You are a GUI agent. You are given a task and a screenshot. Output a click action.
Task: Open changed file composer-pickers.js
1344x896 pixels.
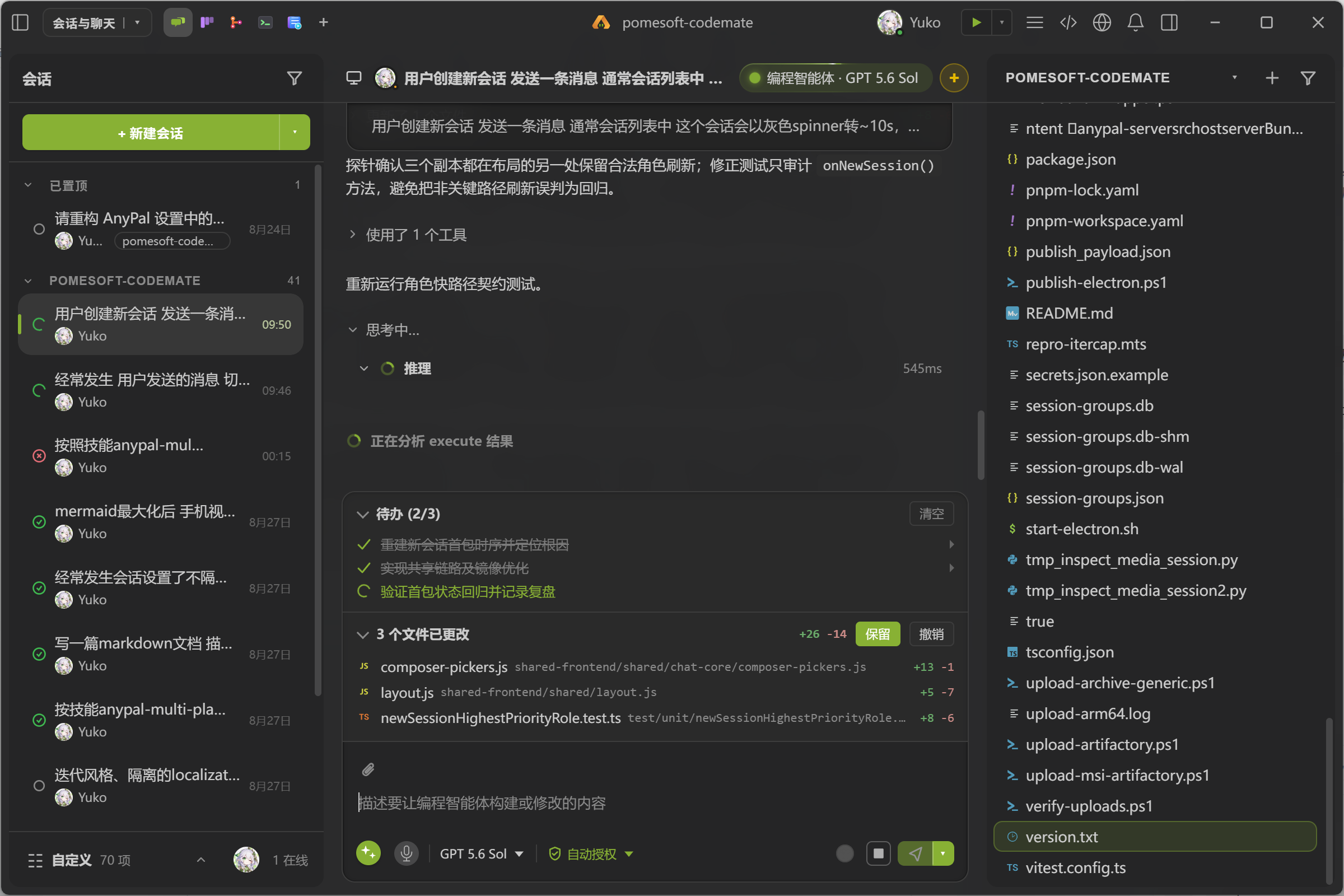coord(655,667)
